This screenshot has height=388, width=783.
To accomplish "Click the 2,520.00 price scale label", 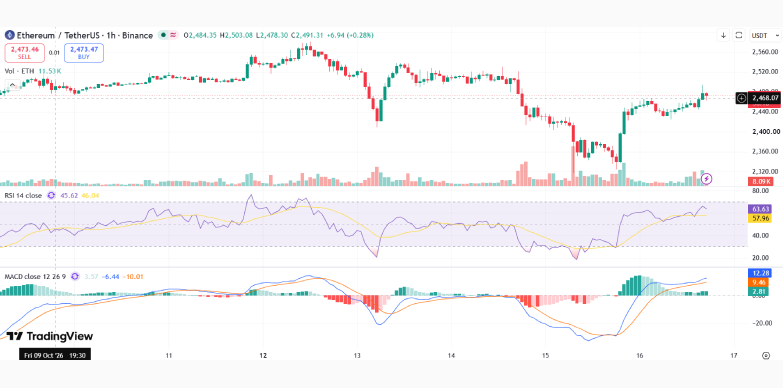I will pyautogui.click(x=766, y=72).
